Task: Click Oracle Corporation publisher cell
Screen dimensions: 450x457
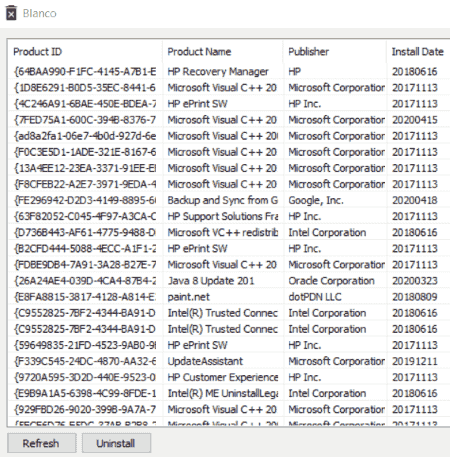Action: coord(331,281)
